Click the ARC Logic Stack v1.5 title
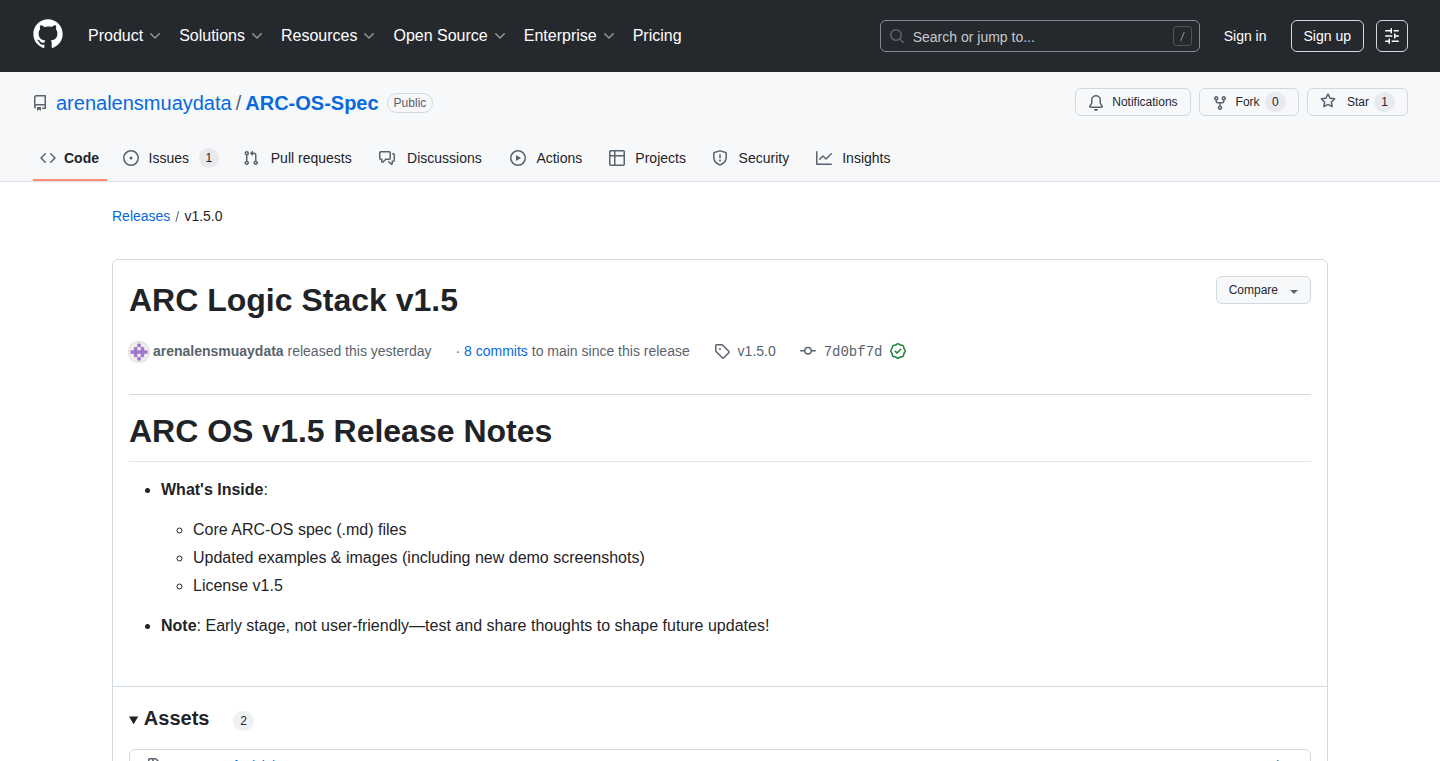The height and width of the screenshot is (761, 1440). point(294,300)
